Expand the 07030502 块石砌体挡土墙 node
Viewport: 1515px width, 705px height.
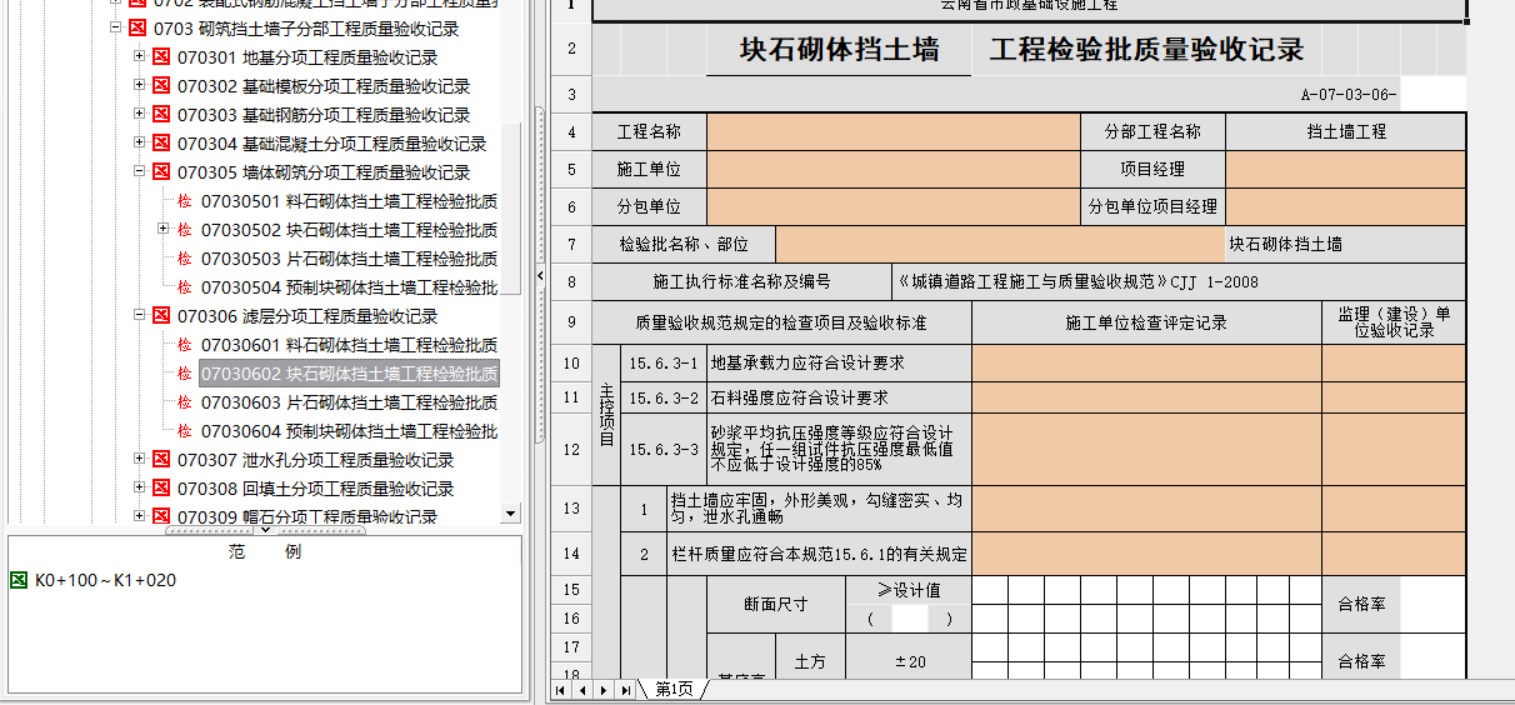point(164,229)
